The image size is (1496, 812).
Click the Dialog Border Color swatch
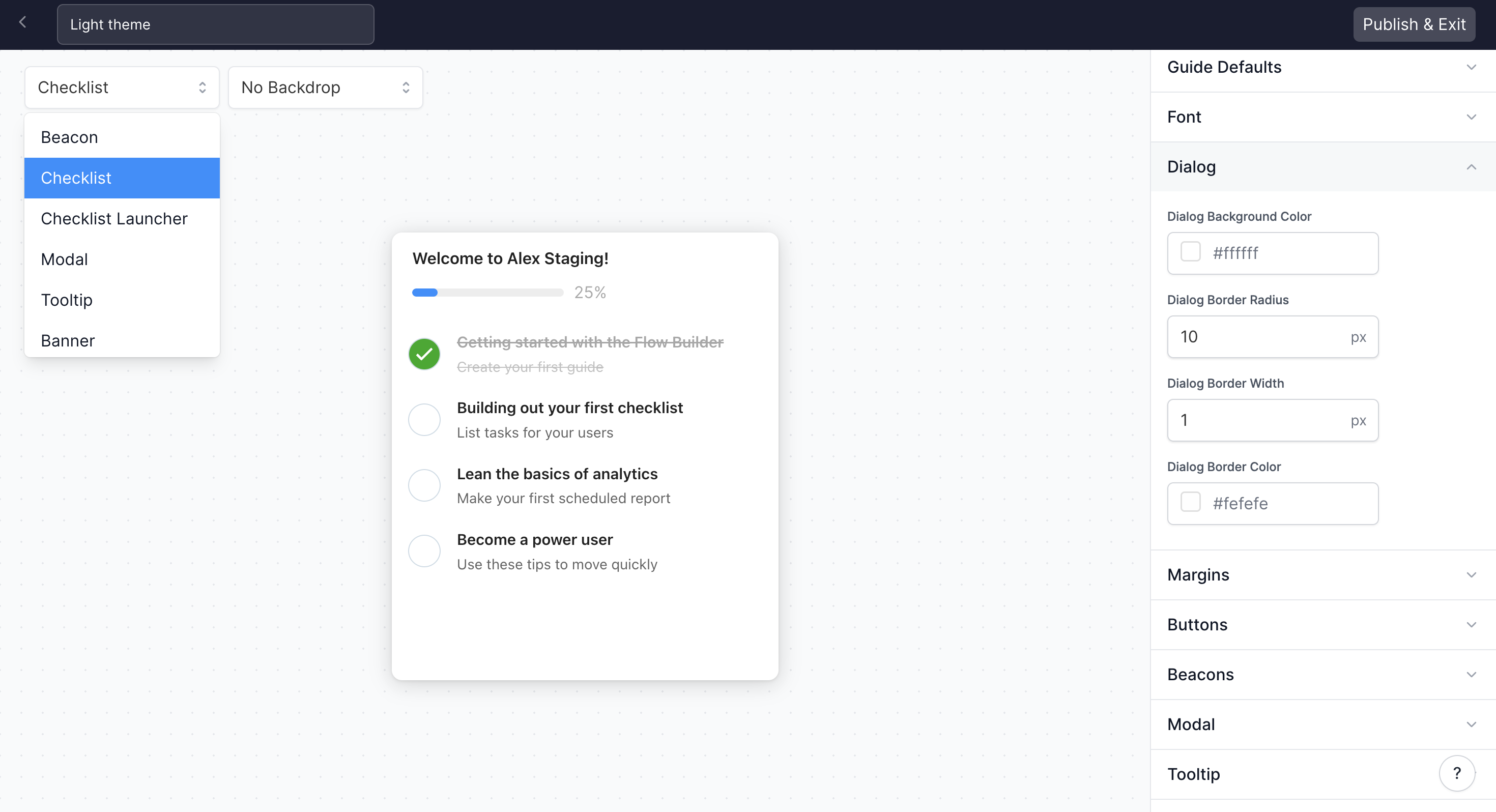(1191, 503)
